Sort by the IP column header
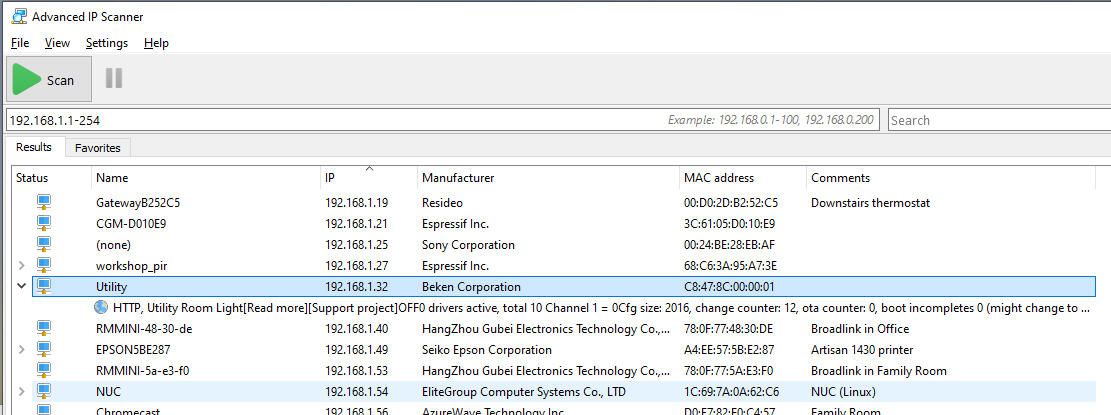The height and width of the screenshot is (415, 1111). click(x=368, y=178)
